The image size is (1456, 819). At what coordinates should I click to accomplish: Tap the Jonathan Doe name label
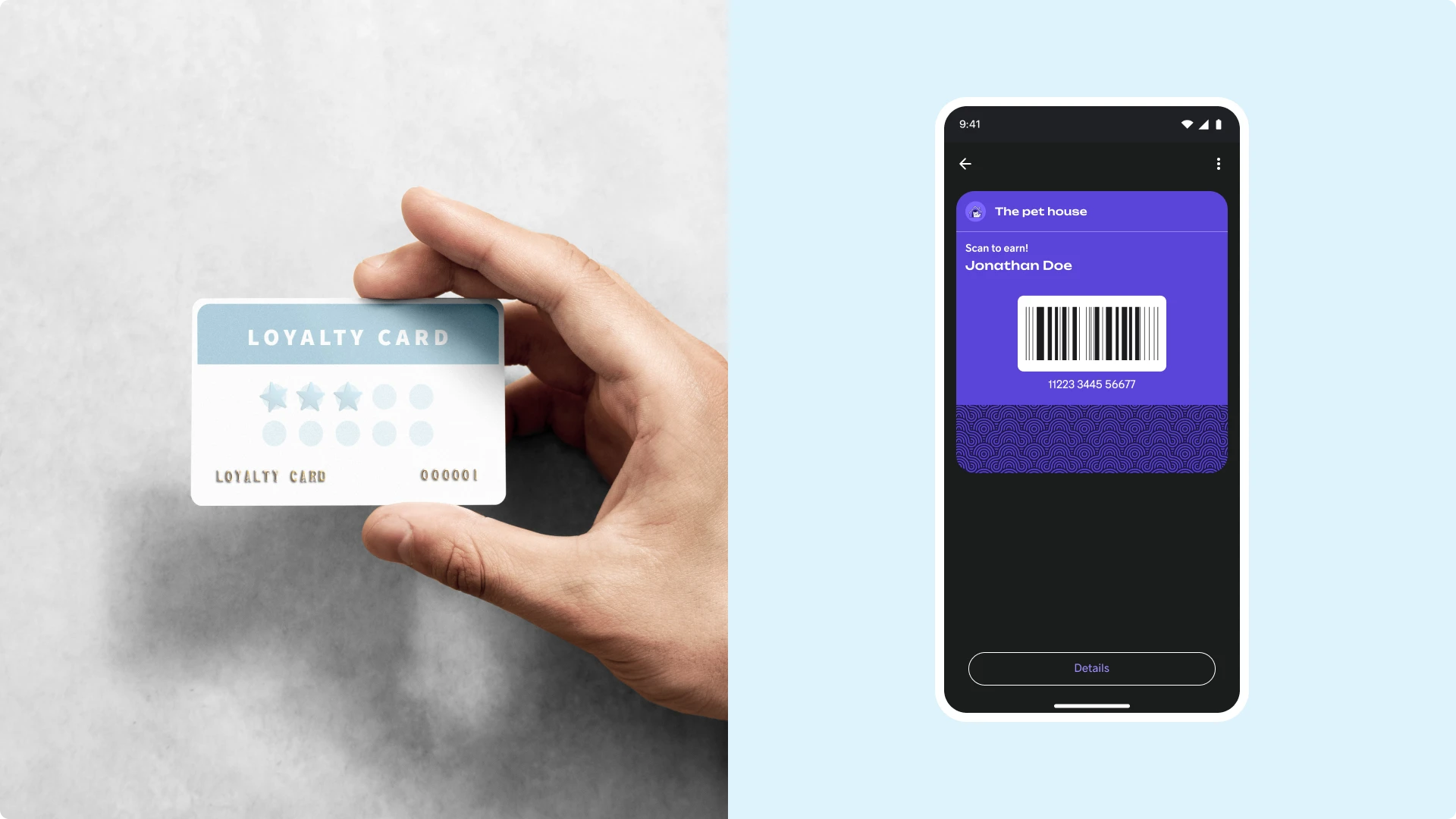pos(1018,265)
